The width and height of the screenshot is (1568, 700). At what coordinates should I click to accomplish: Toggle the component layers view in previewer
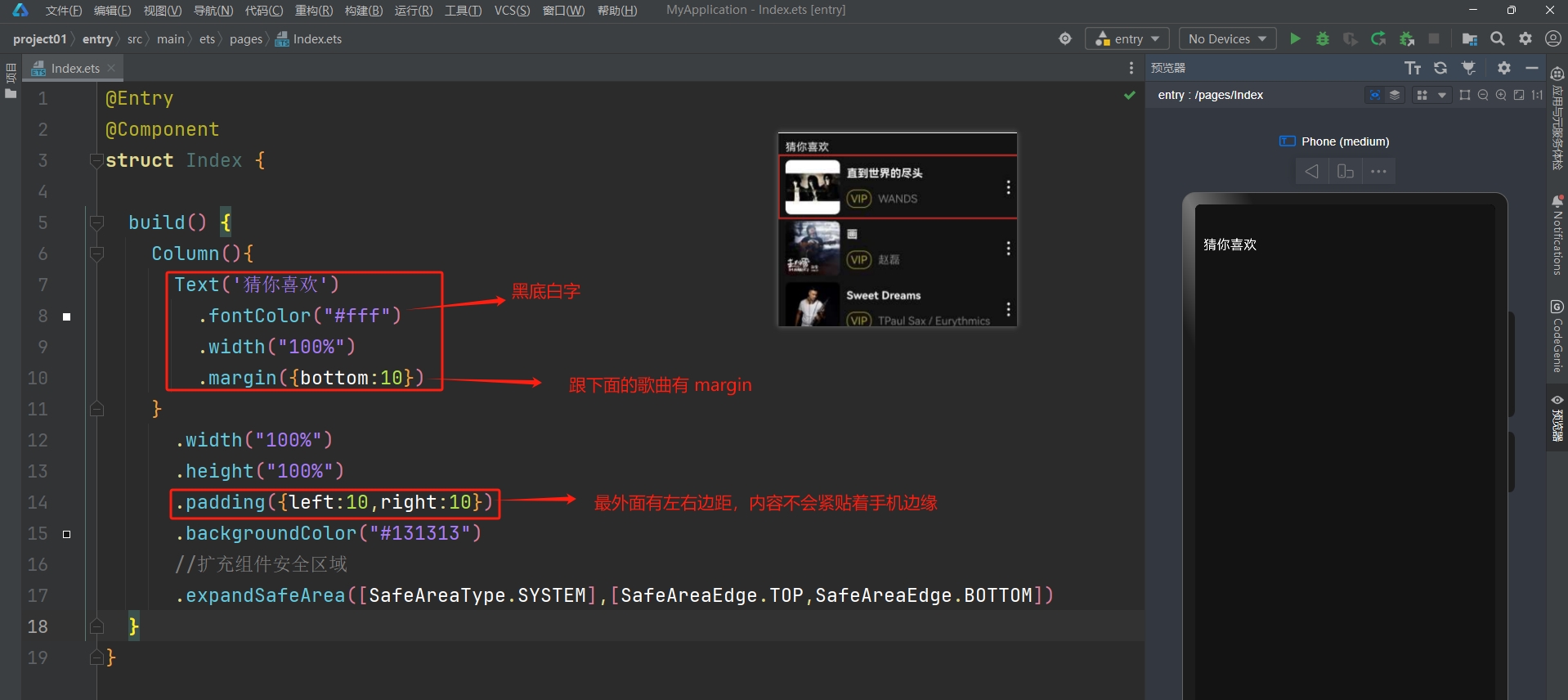[1395, 95]
